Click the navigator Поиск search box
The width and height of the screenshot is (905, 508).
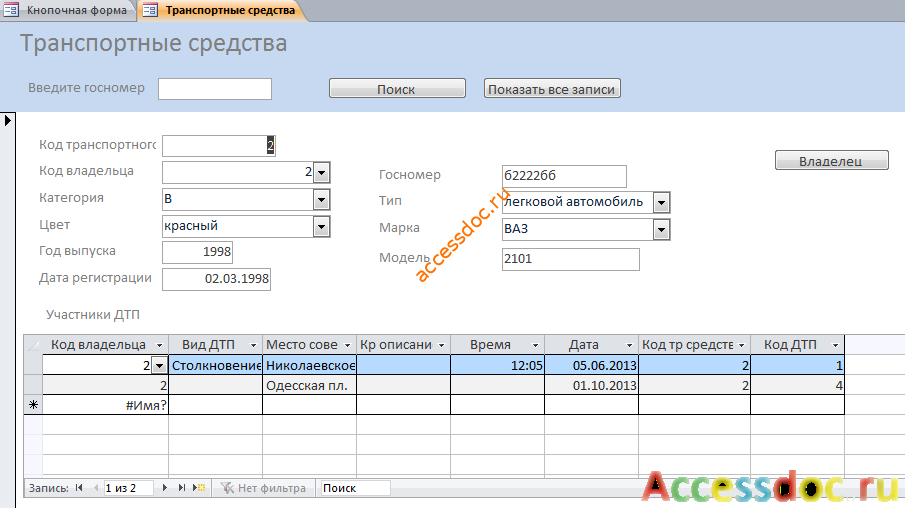point(355,488)
